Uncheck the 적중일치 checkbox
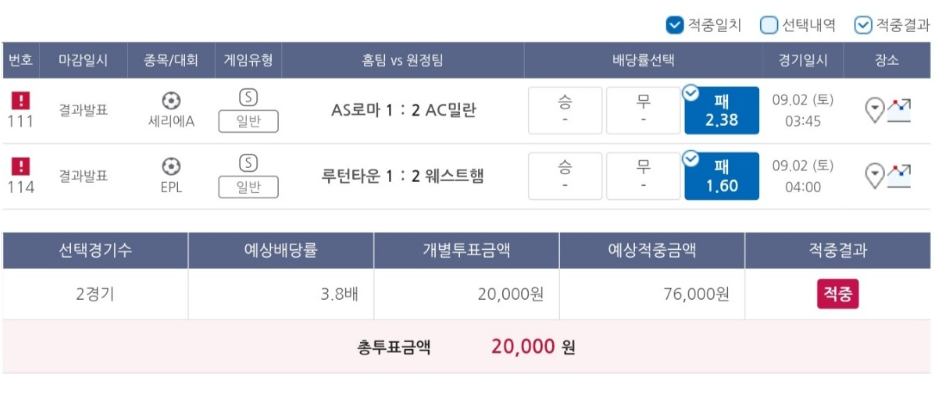Screen dimensions: 940x412 [675, 25]
